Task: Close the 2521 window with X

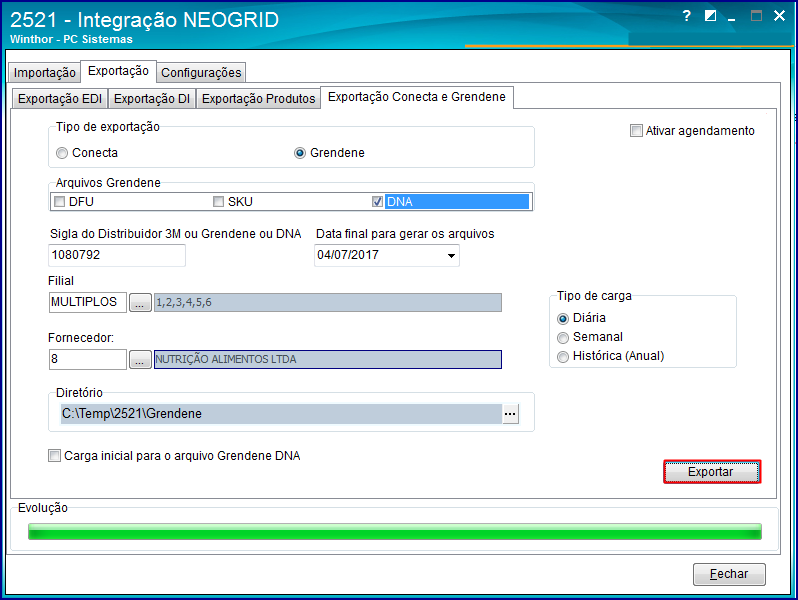Action: coord(779,16)
